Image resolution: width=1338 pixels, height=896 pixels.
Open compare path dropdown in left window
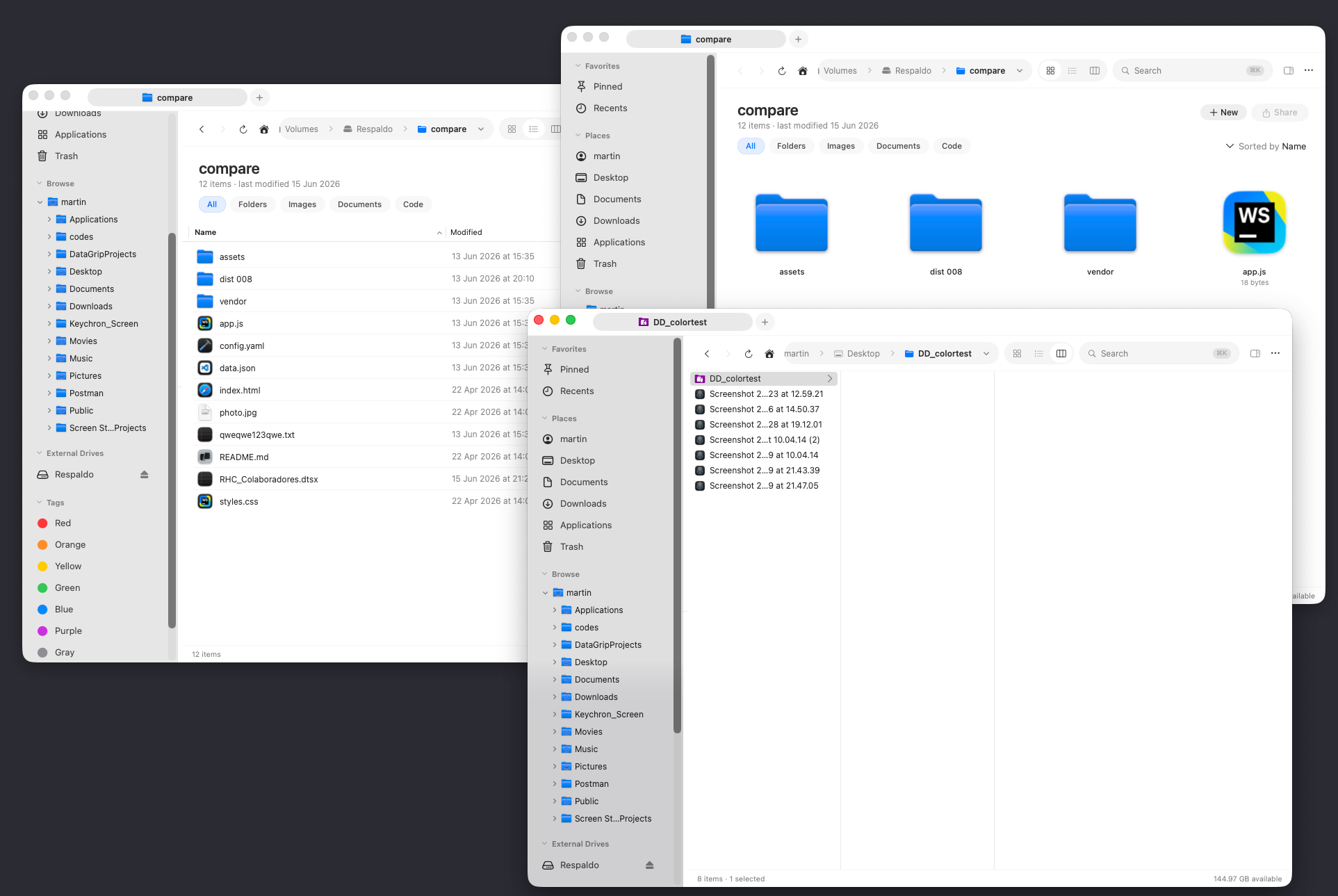[481, 129]
